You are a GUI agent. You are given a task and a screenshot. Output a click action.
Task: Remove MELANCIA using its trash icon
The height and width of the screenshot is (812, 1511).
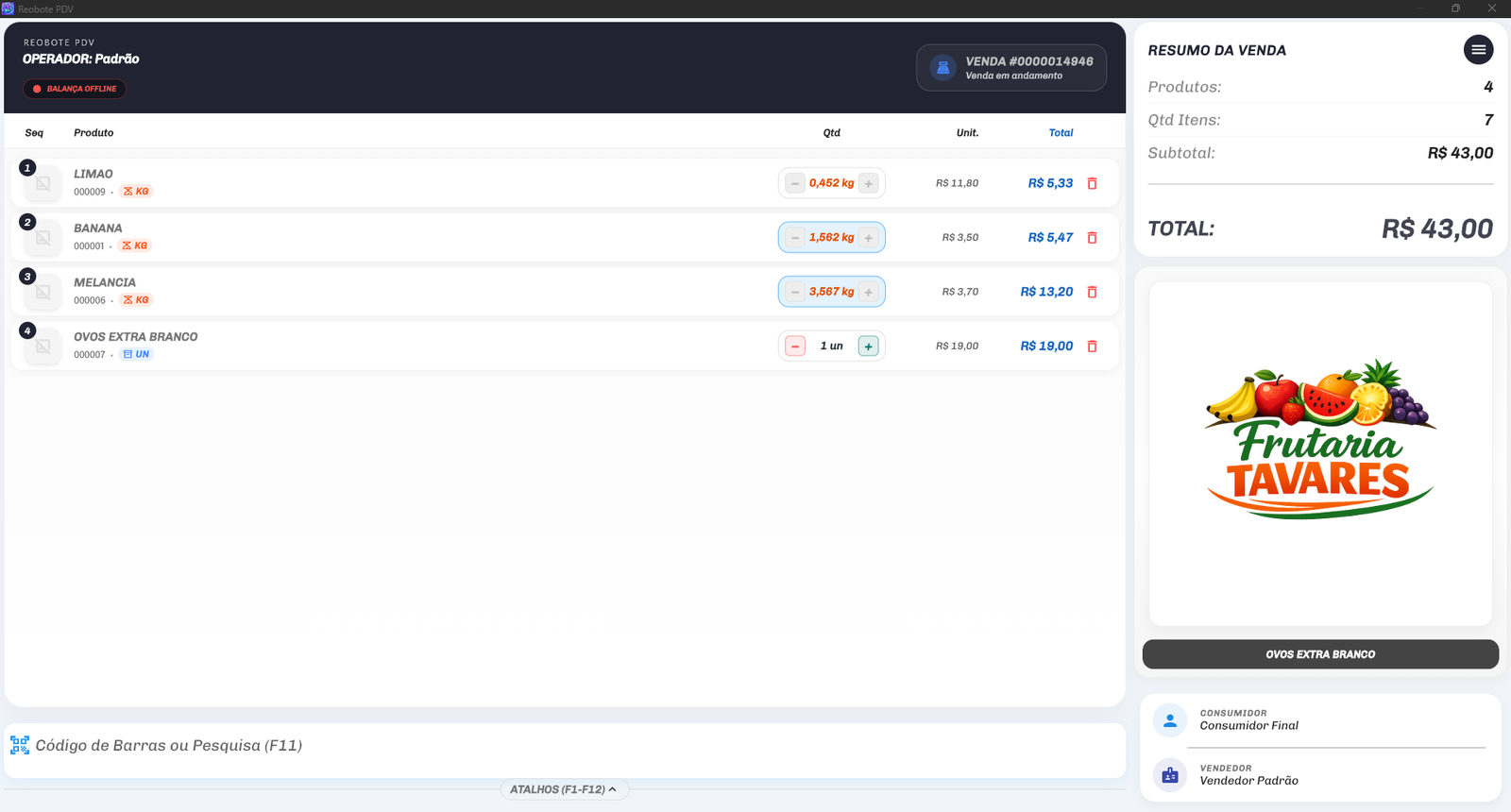coord(1092,292)
